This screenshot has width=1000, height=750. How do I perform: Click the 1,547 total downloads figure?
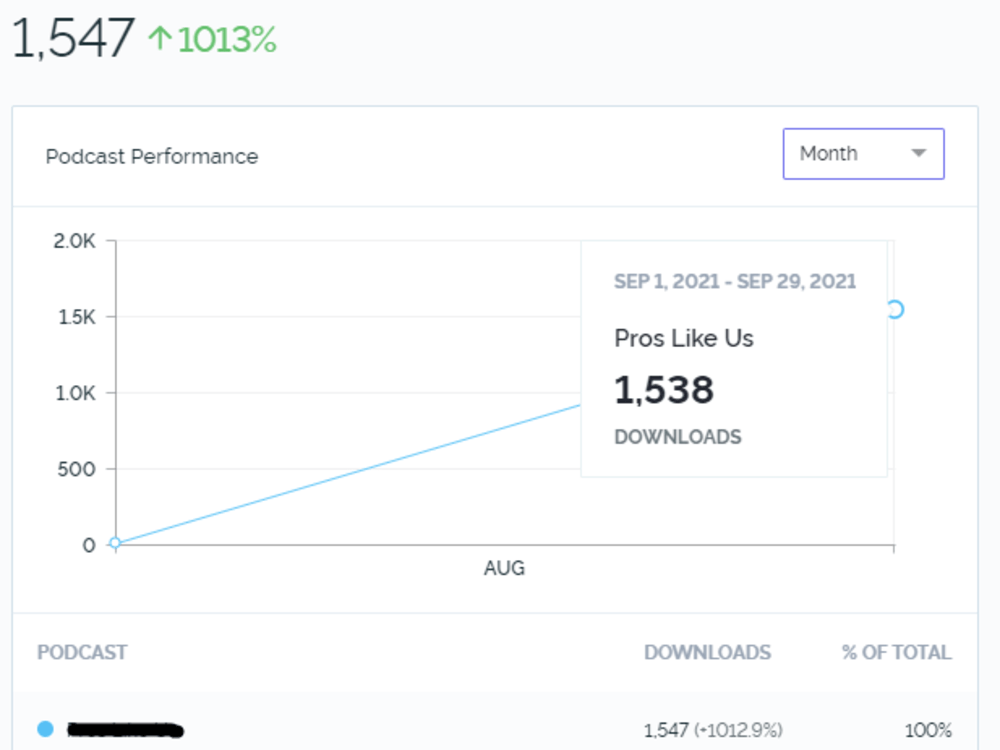(x=73, y=38)
